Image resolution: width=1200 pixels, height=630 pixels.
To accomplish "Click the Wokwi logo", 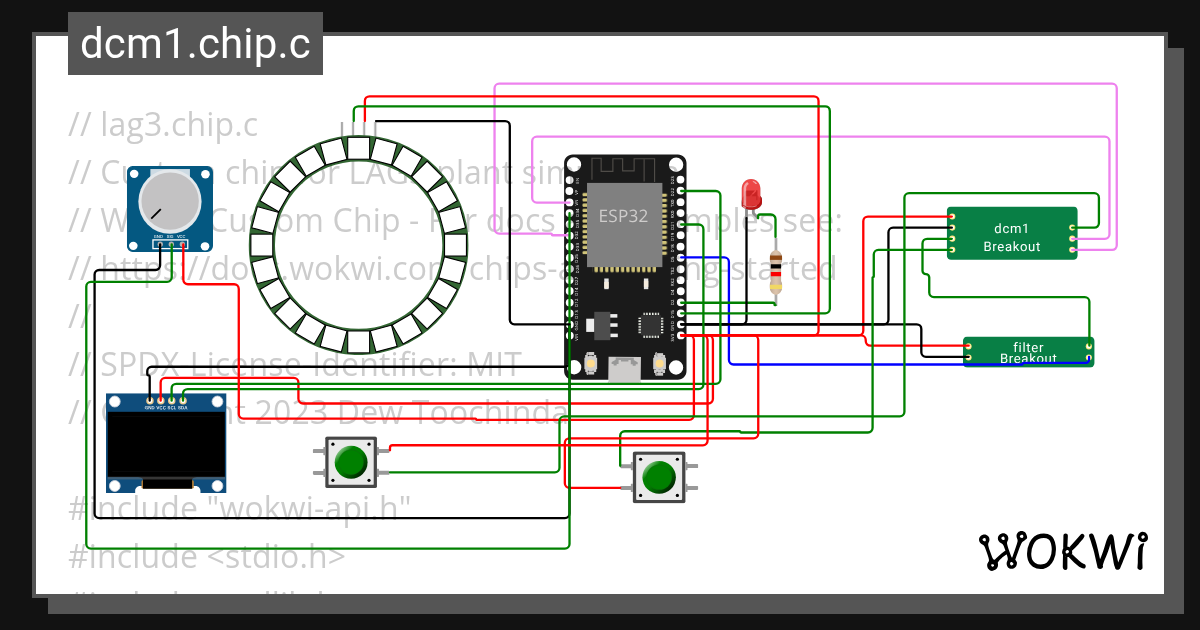I will (1063, 549).
